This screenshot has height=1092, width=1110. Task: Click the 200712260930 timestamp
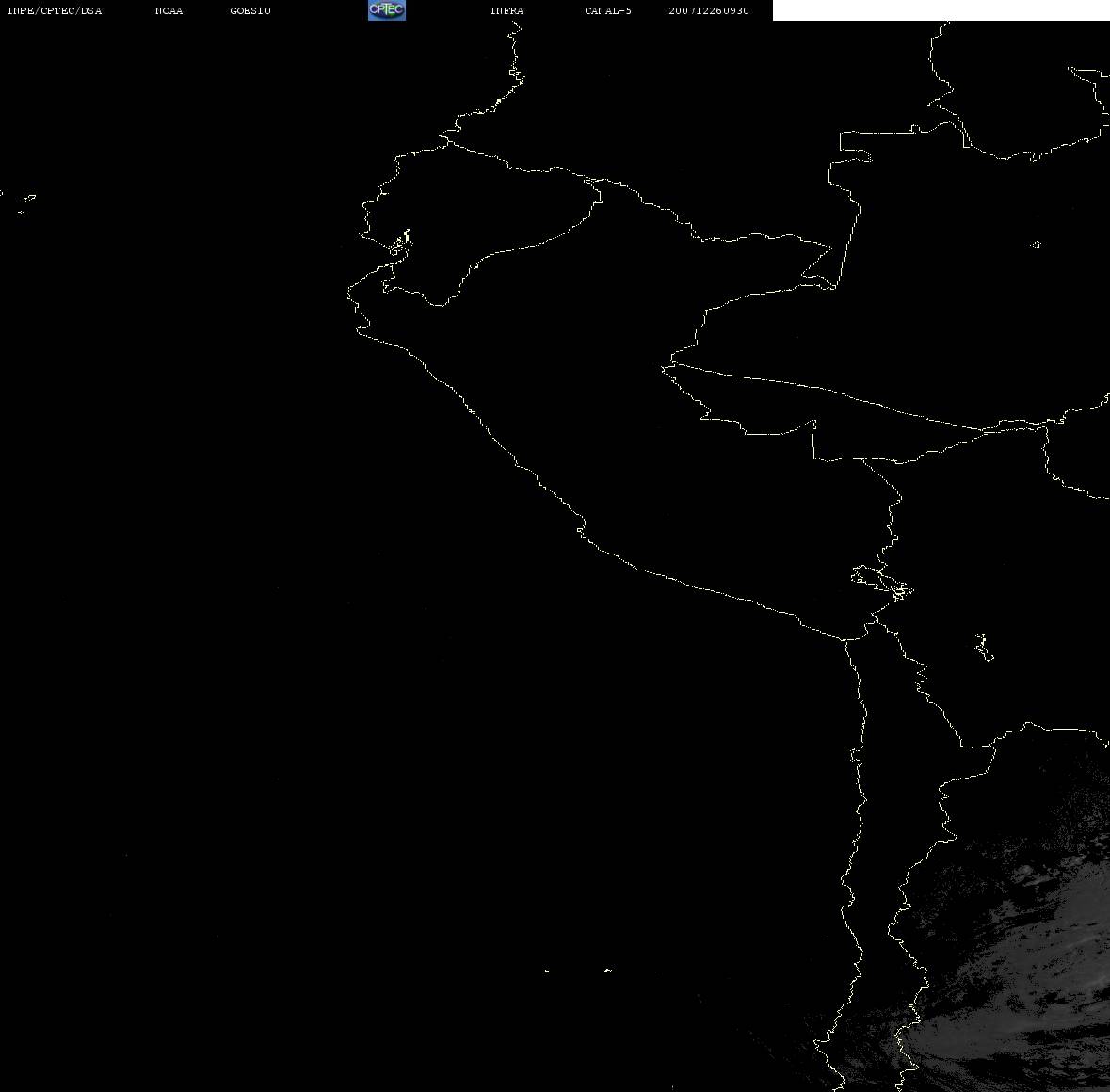[x=709, y=11]
